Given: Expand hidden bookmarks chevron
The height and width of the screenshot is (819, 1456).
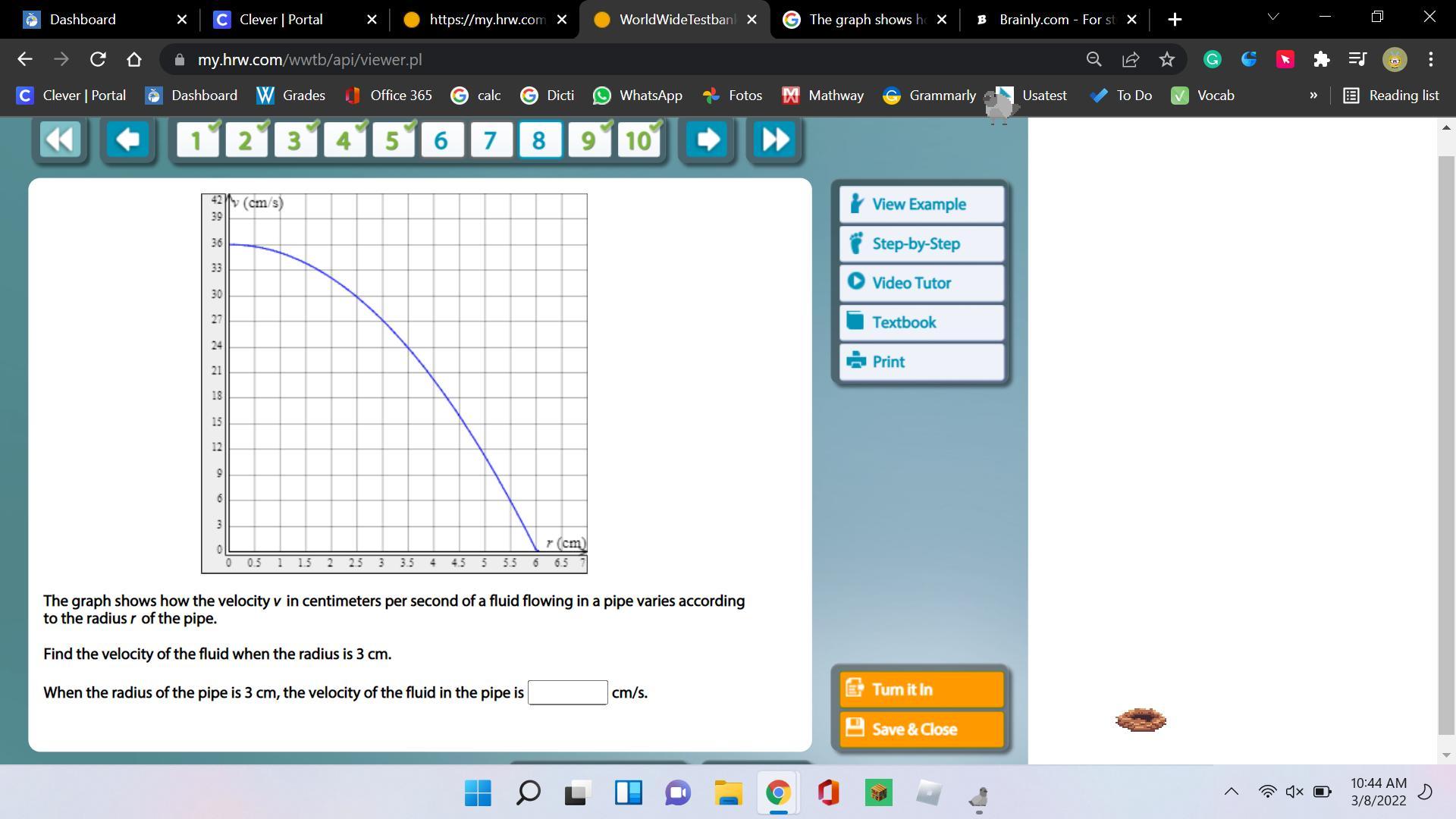Looking at the screenshot, I should (1313, 96).
